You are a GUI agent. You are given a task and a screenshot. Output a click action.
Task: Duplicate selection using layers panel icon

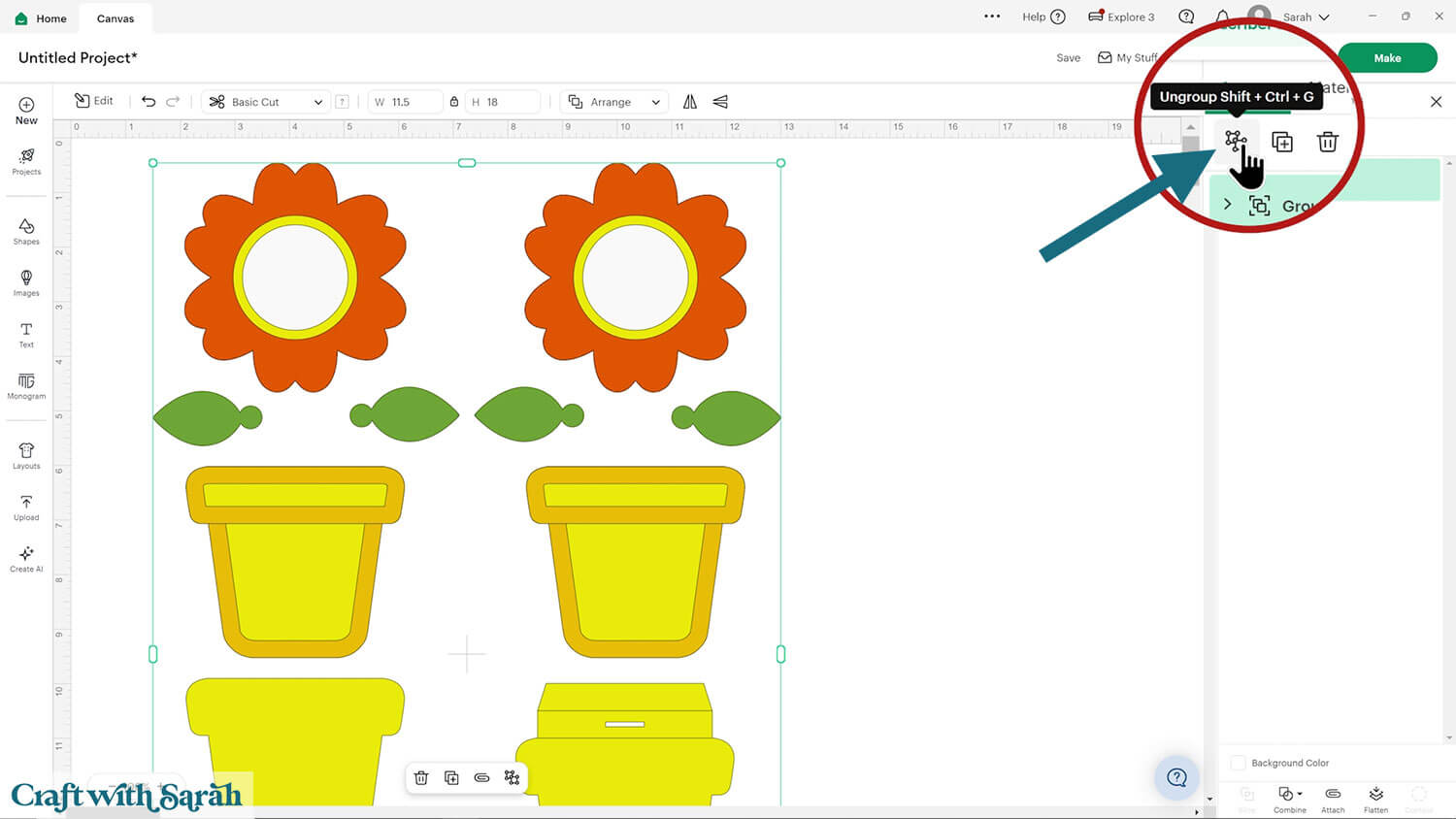click(x=1282, y=142)
